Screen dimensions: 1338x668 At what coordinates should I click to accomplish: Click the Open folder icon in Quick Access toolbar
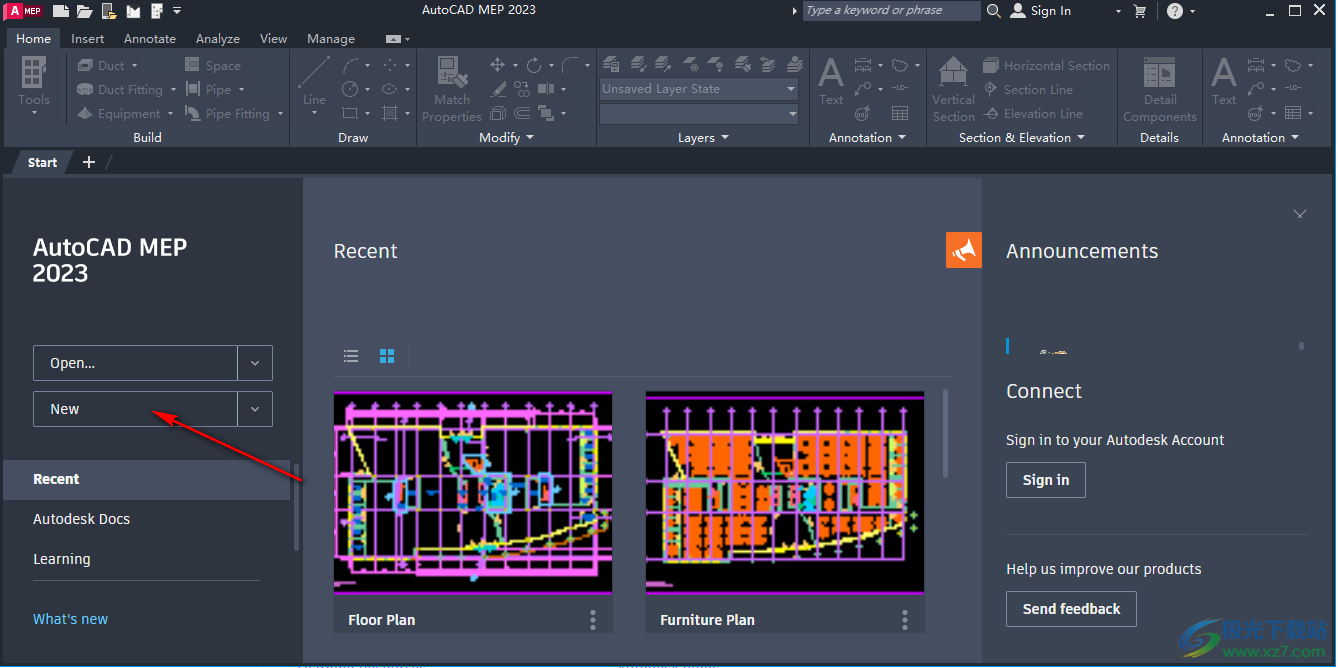coord(85,11)
